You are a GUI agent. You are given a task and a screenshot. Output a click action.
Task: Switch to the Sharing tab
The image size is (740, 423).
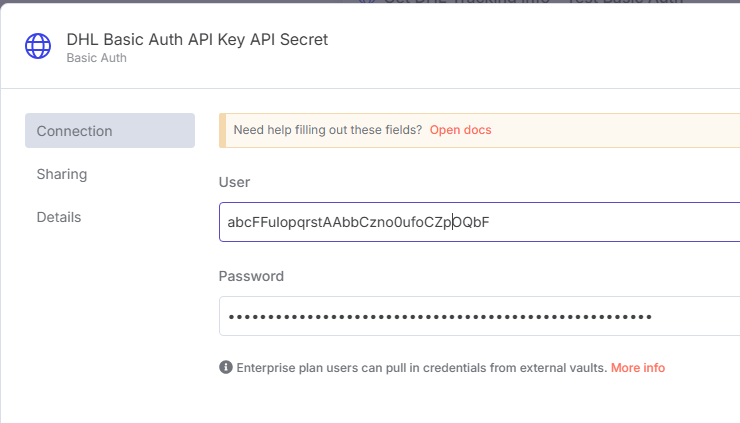62,174
